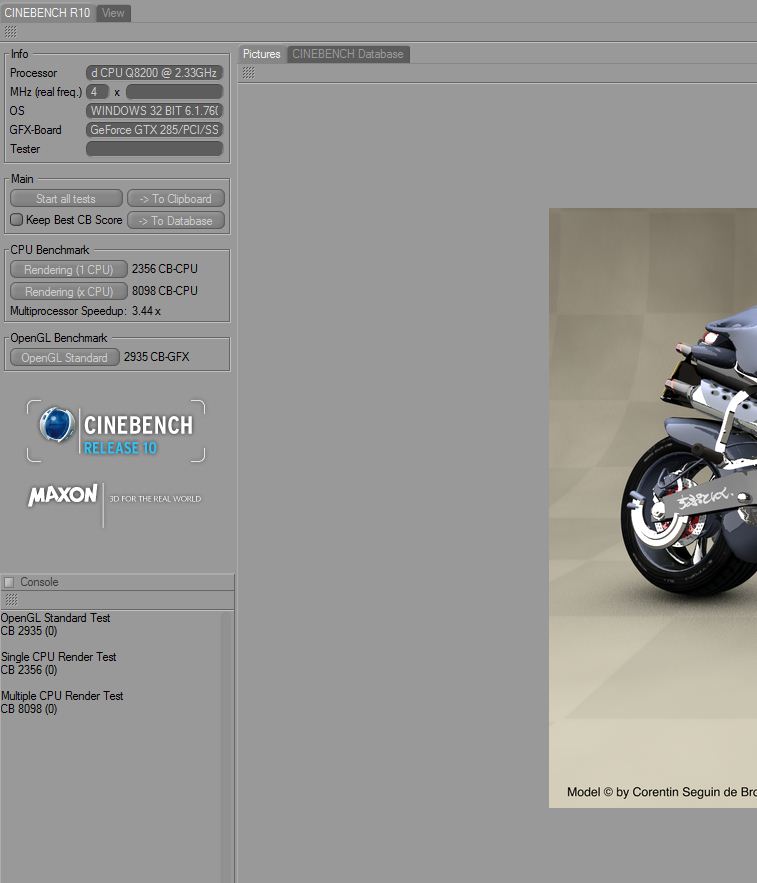The width and height of the screenshot is (757, 883).
Task: Click the Processor name field
Action: click(154, 73)
